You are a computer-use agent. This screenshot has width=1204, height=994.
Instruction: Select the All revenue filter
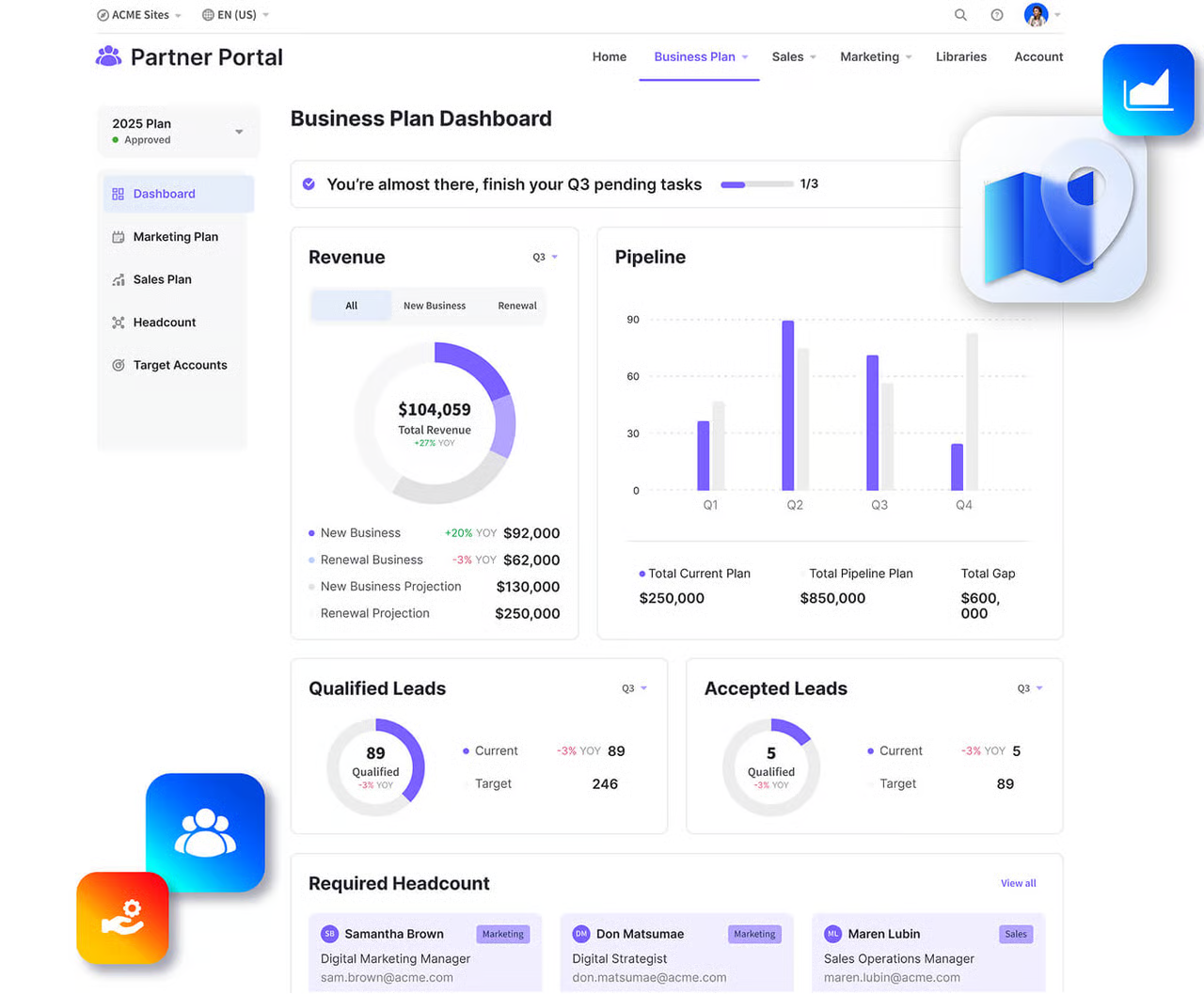click(351, 306)
